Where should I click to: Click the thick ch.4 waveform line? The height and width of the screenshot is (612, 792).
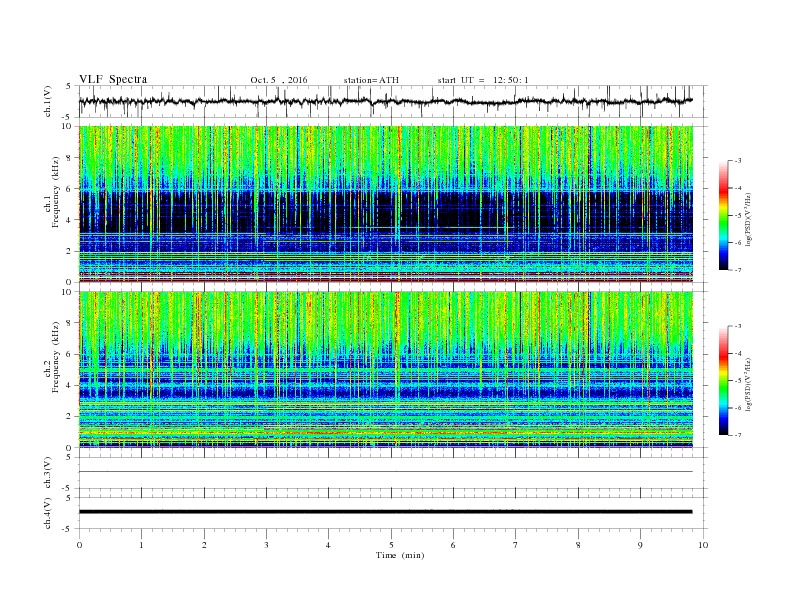point(386,512)
